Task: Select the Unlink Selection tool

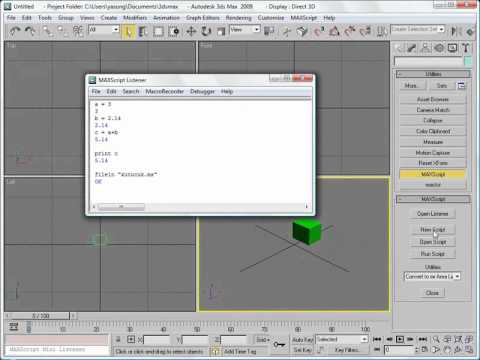Action: coord(62,31)
